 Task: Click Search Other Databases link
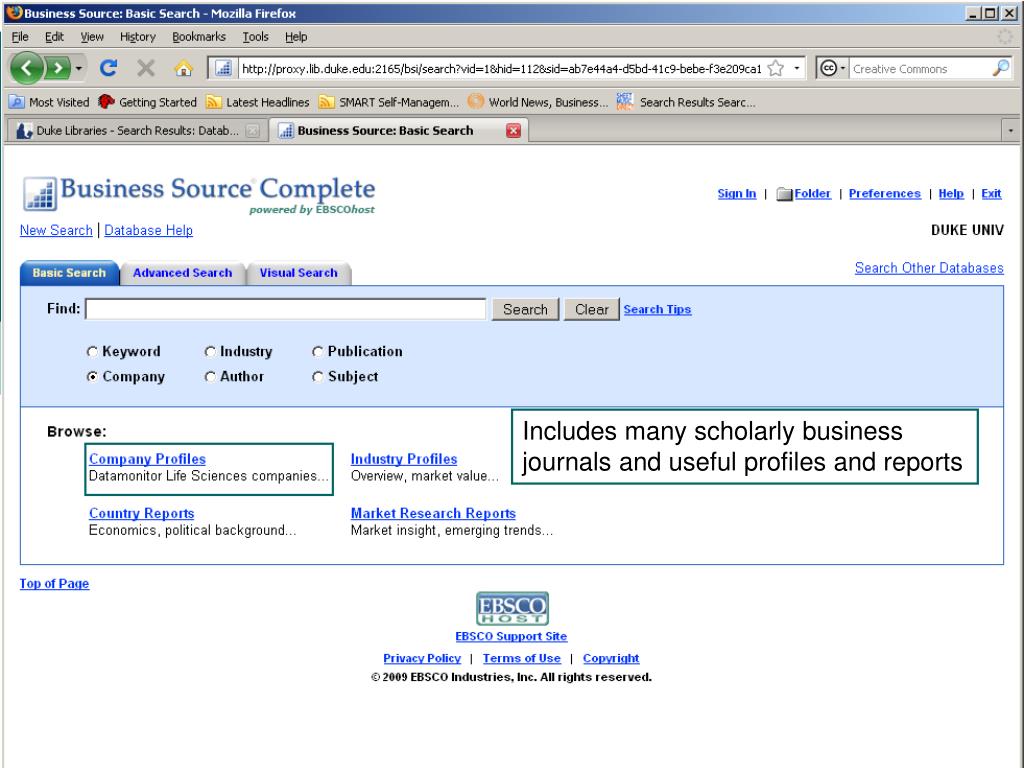click(x=929, y=268)
